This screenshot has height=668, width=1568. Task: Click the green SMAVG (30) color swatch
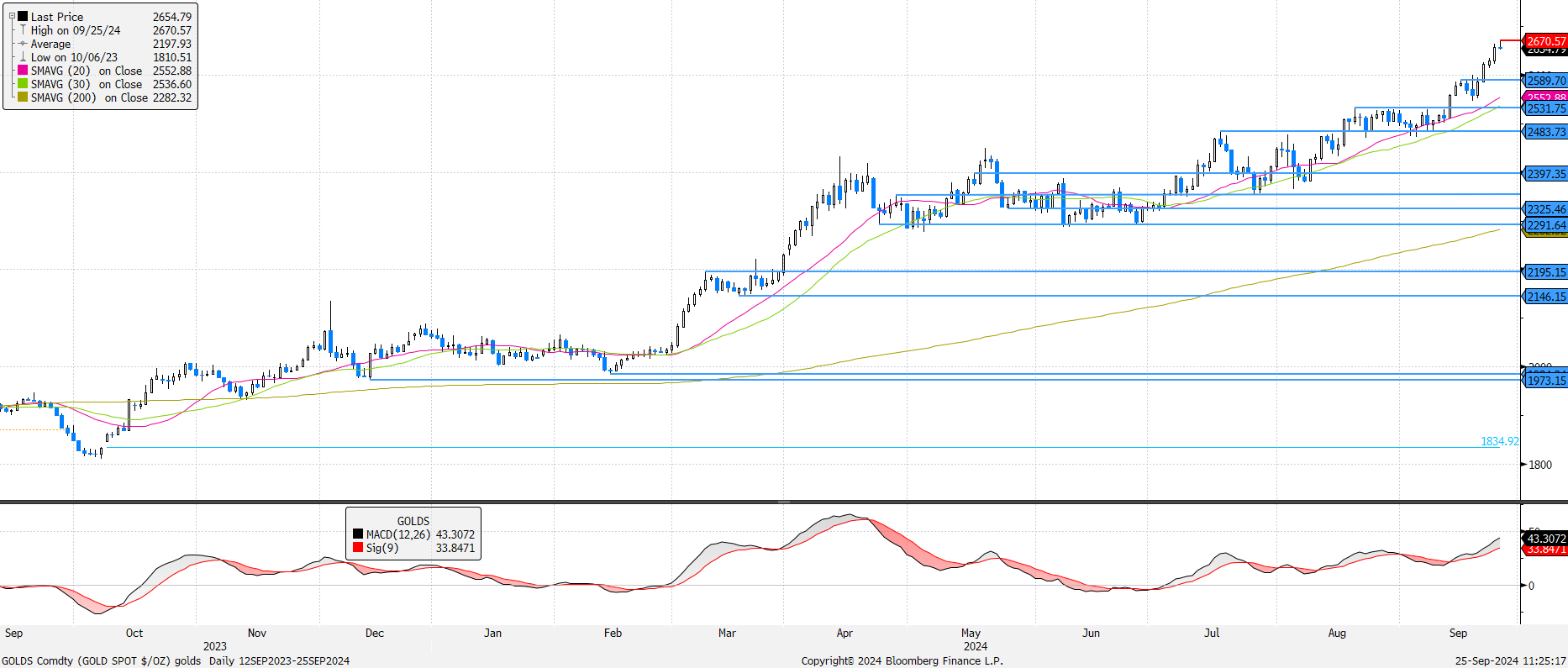click(23, 84)
